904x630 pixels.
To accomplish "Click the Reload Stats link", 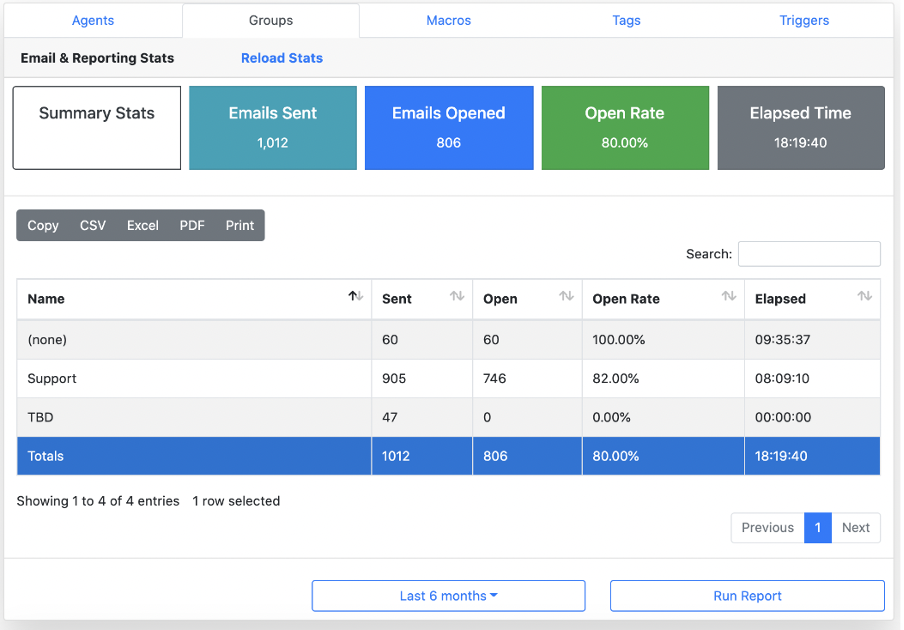I will 282,58.
